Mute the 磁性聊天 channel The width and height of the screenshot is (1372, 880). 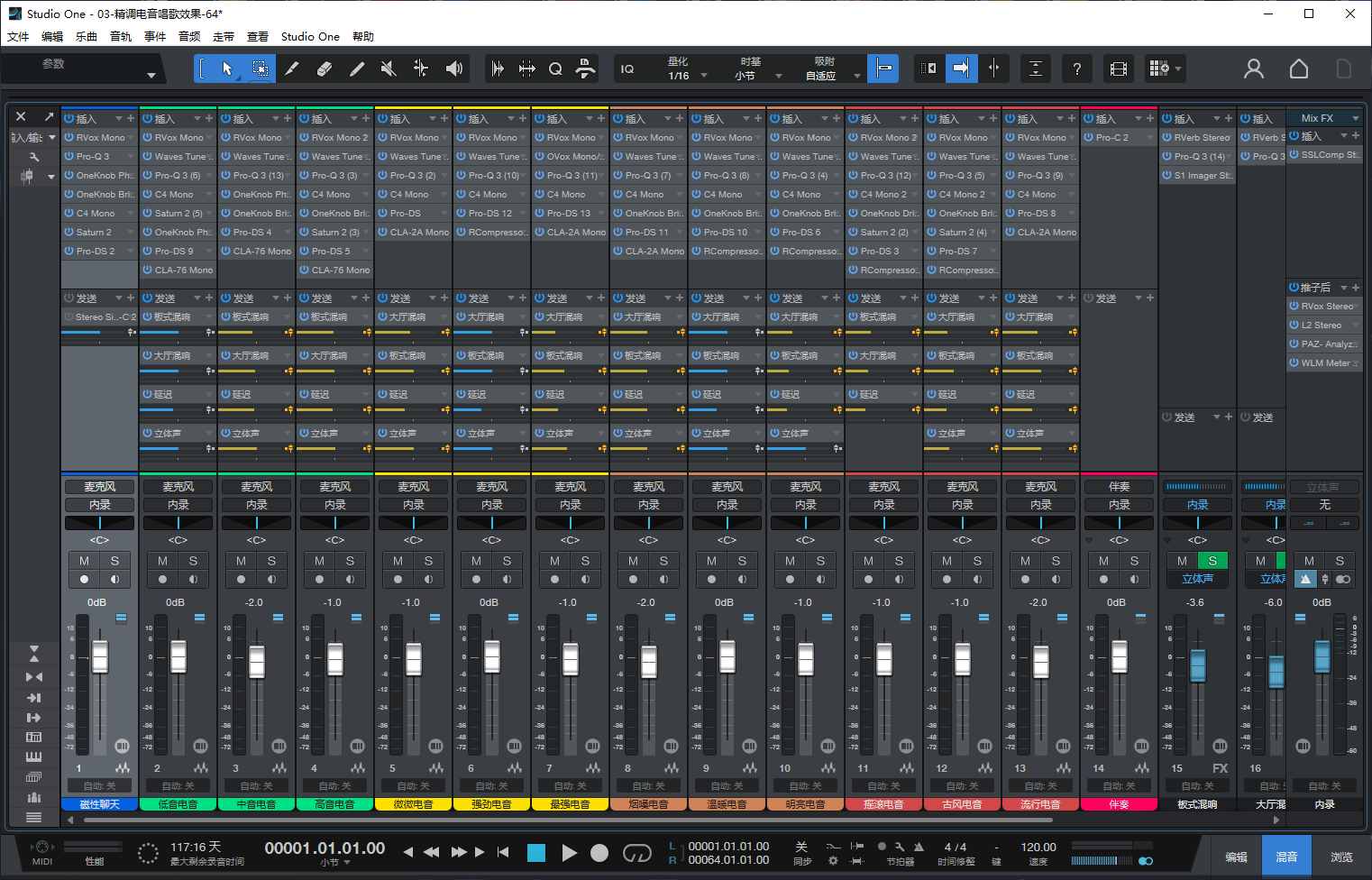pos(84,561)
